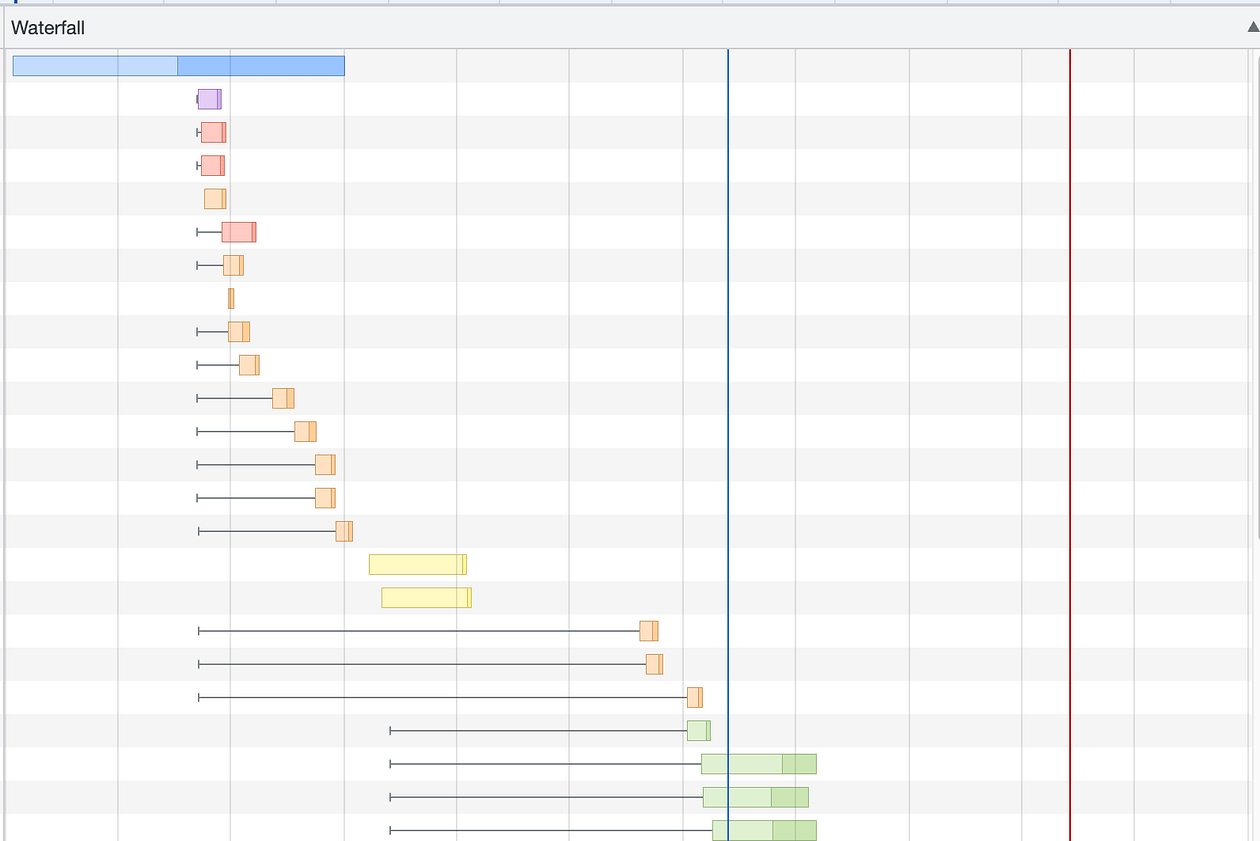This screenshot has height=841, width=1260.
Task: Toggle the Waterfall sort direction arrow
Action: (1252, 28)
